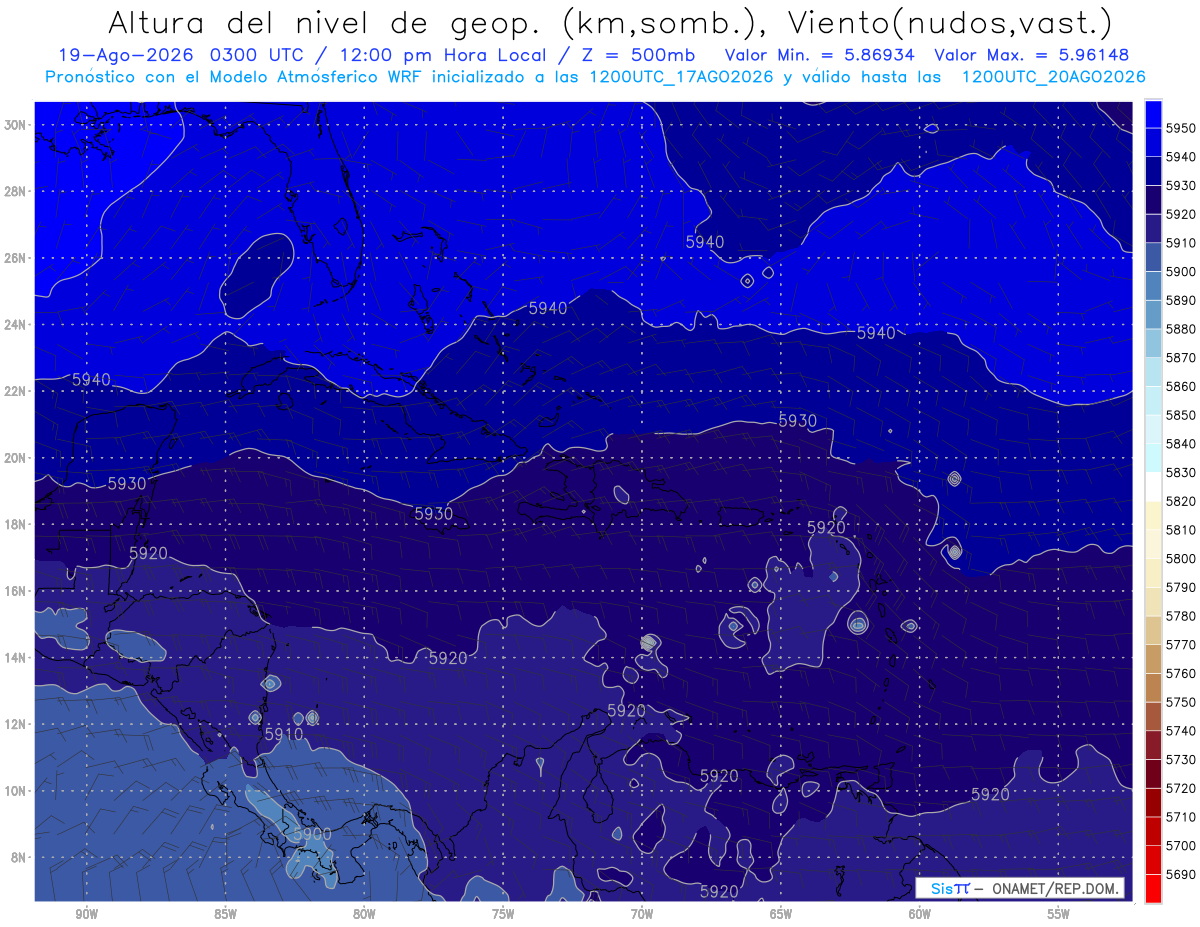The height and width of the screenshot is (927, 1200).
Task: Click the colorbar tick label 5850
Action: [1180, 415]
